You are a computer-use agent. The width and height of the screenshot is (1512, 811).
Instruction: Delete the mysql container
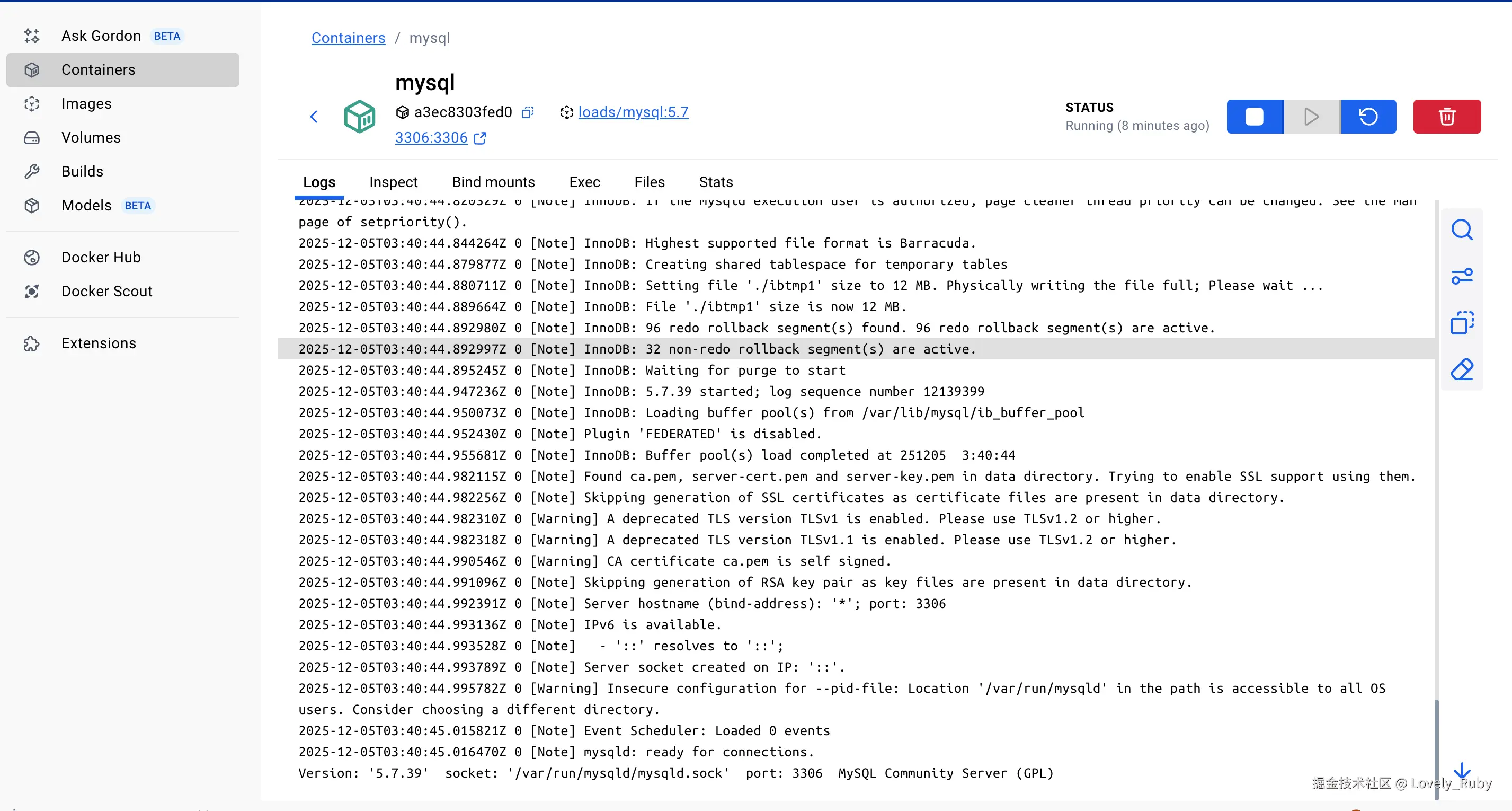point(1446,116)
